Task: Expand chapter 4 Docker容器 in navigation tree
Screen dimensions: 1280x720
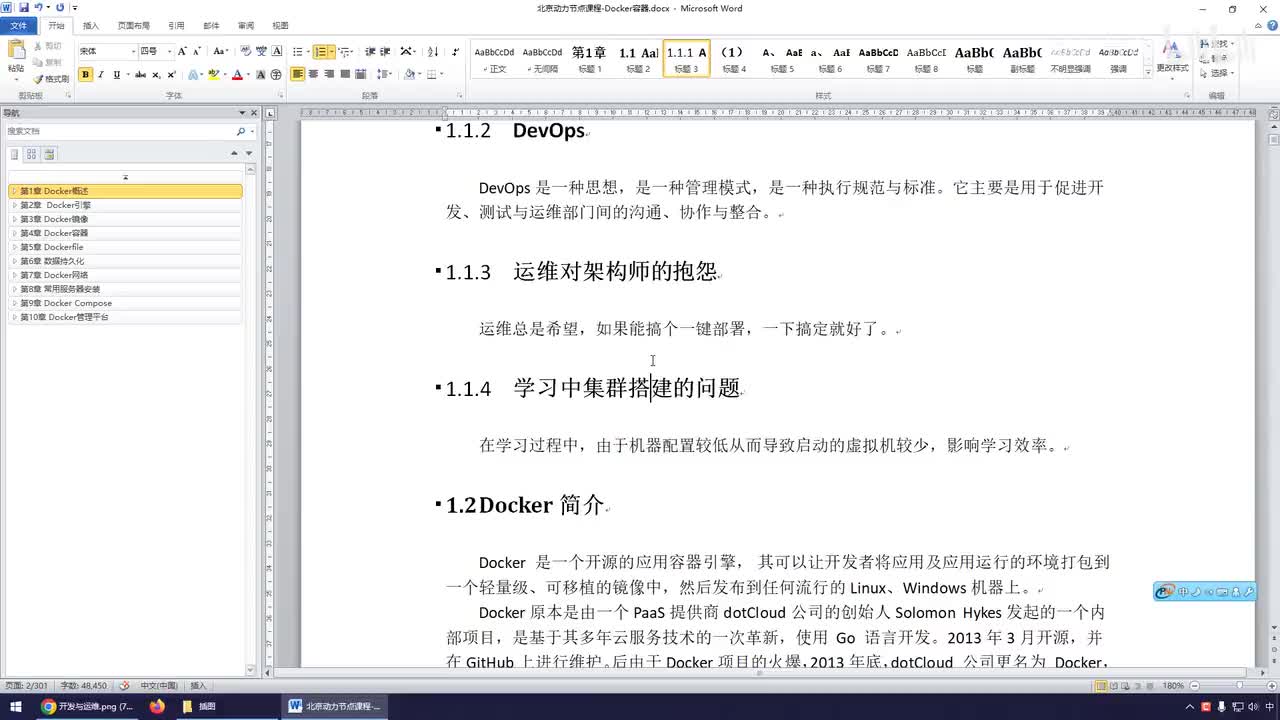Action: coord(14,233)
